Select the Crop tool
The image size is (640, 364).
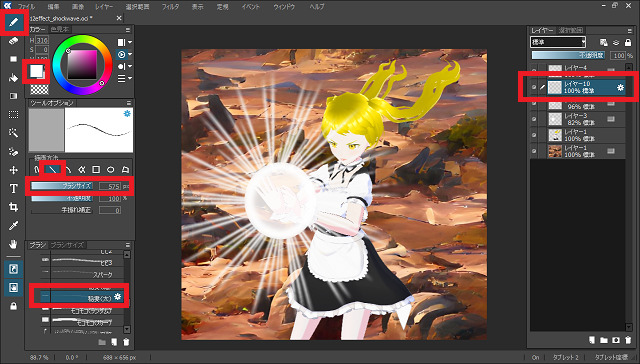point(13,207)
